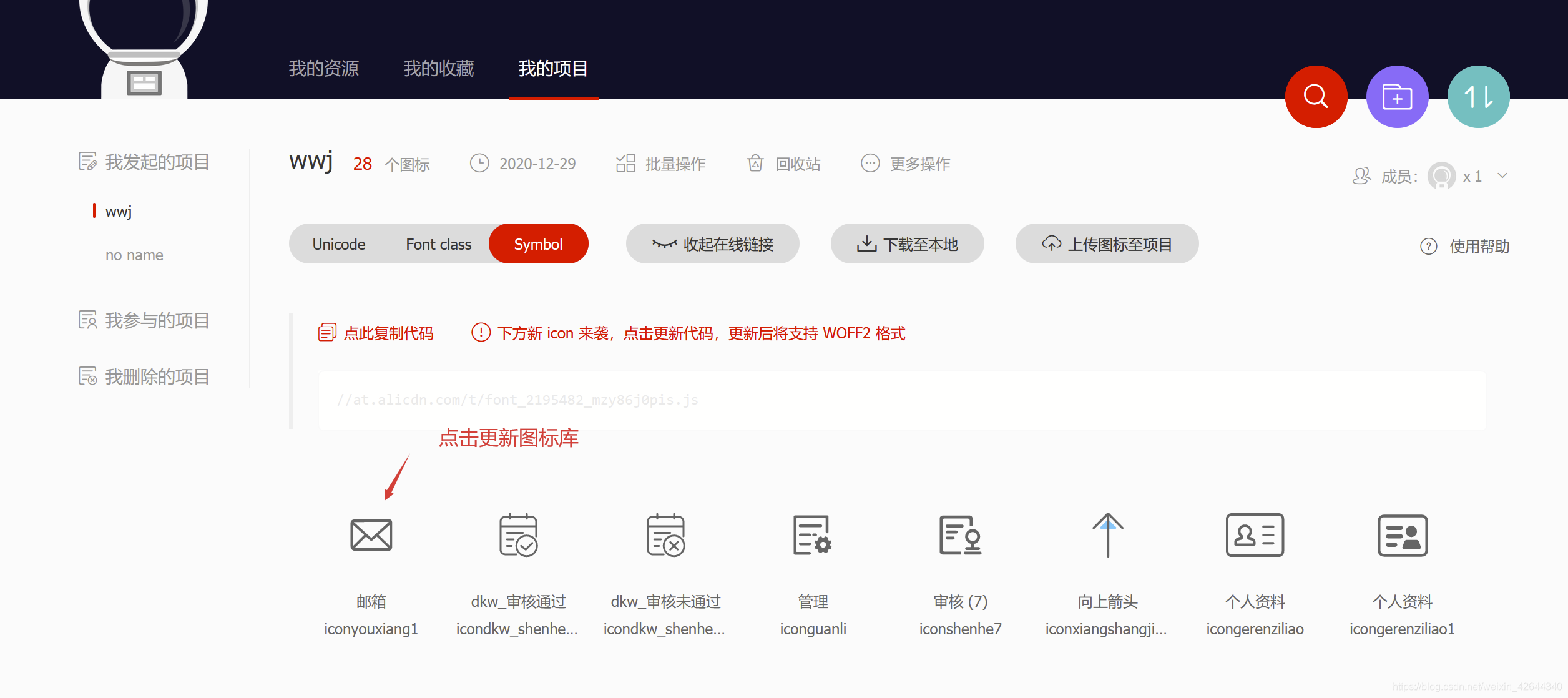Open the 我的资源 tab
This screenshot has width=1568, height=698.
coord(323,69)
